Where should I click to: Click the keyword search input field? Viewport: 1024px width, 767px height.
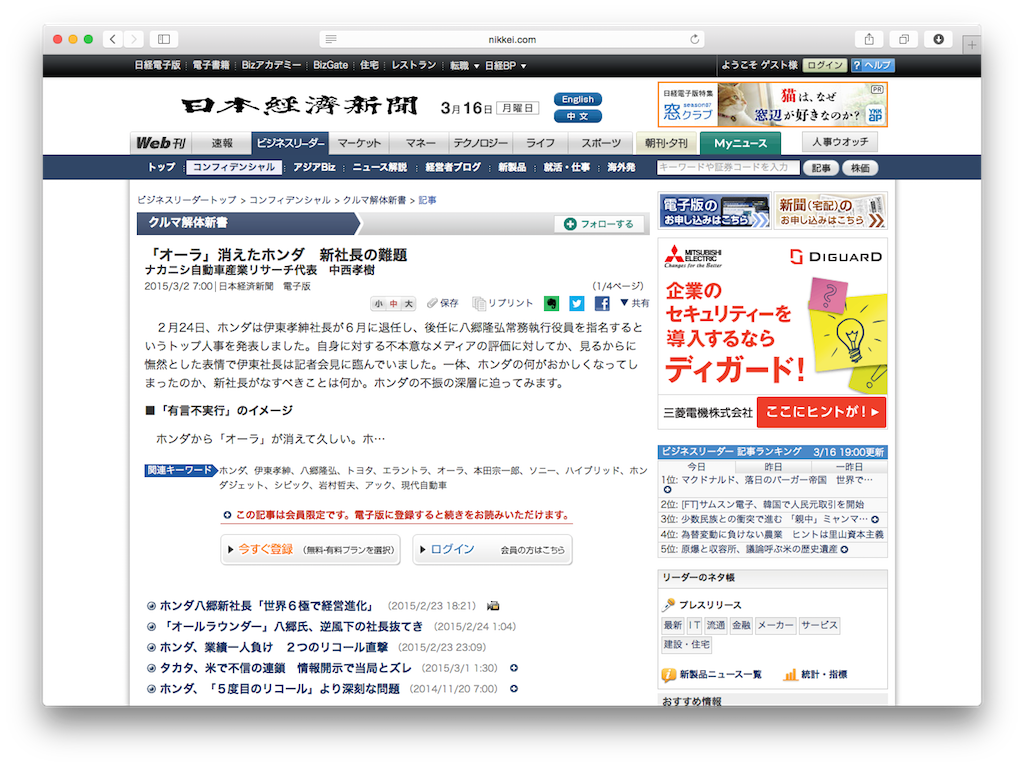[x=728, y=168]
